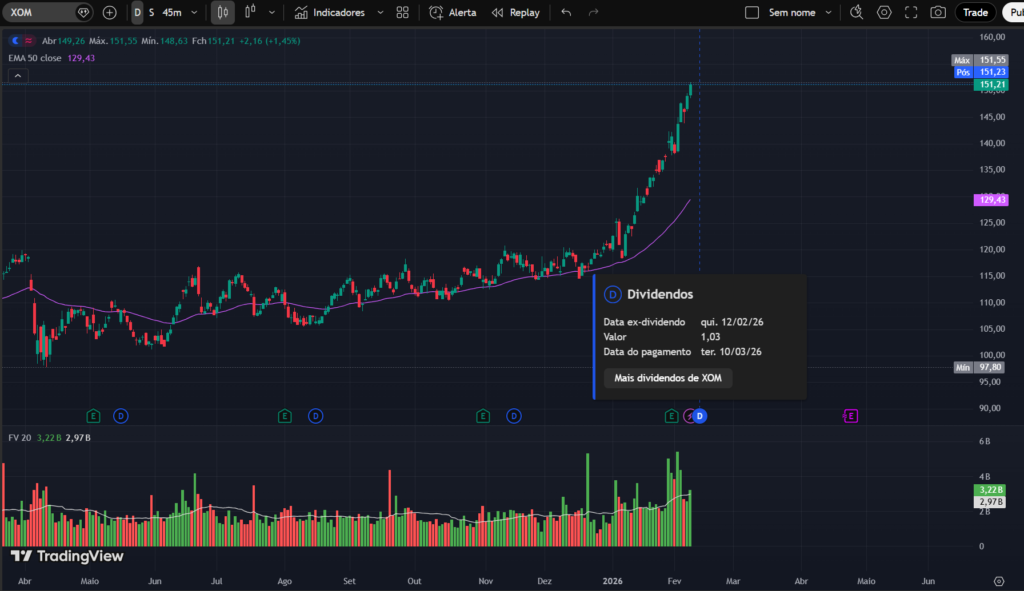The width and height of the screenshot is (1024, 591).
Task: Take a chart snapshot with the camera icon
Action: point(939,12)
